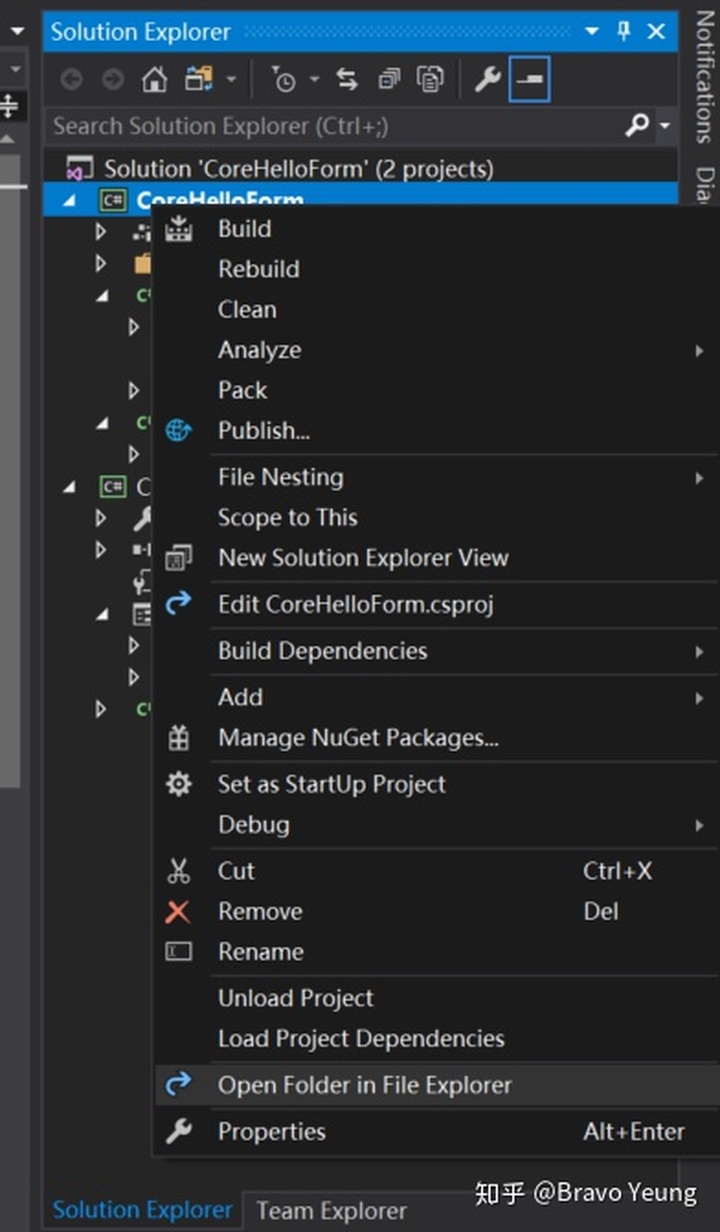
Task: Open the Notifications side tab
Action: (x=706, y=76)
